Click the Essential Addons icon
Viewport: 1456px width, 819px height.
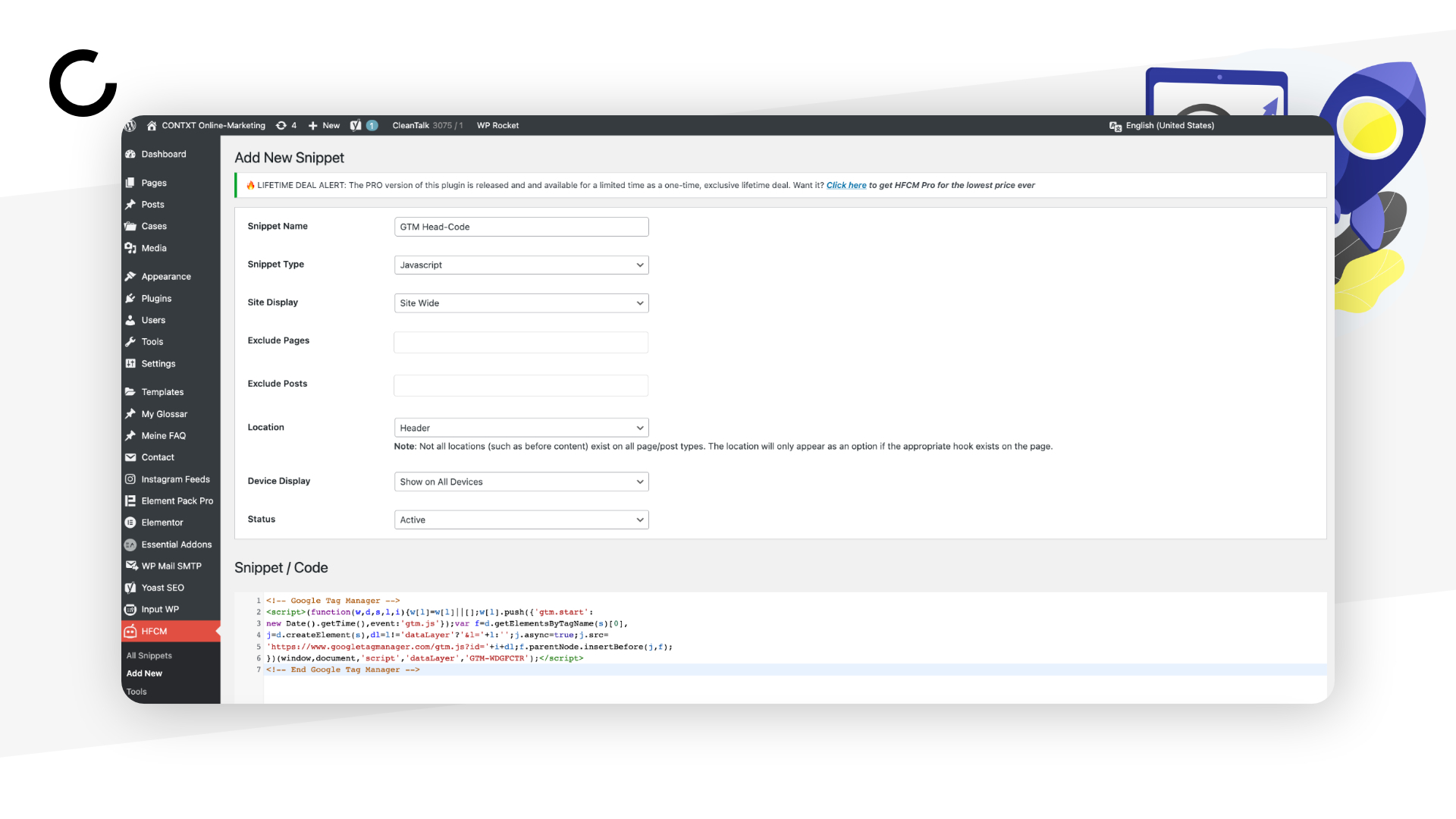[x=130, y=544]
